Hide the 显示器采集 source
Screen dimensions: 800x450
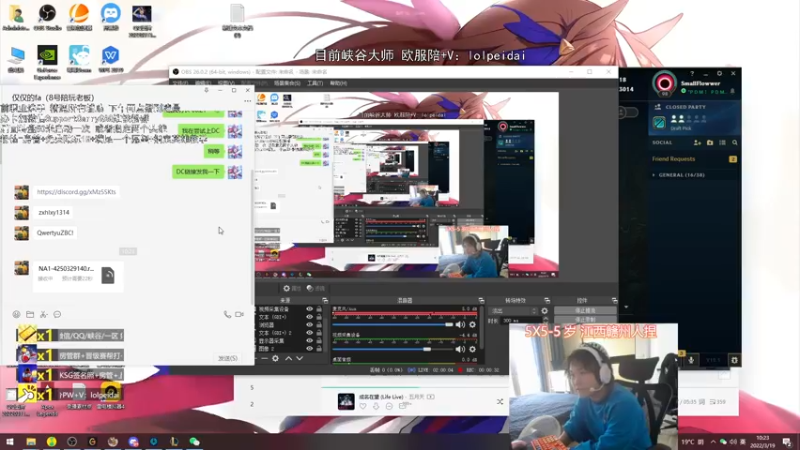[x=309, y=341]
